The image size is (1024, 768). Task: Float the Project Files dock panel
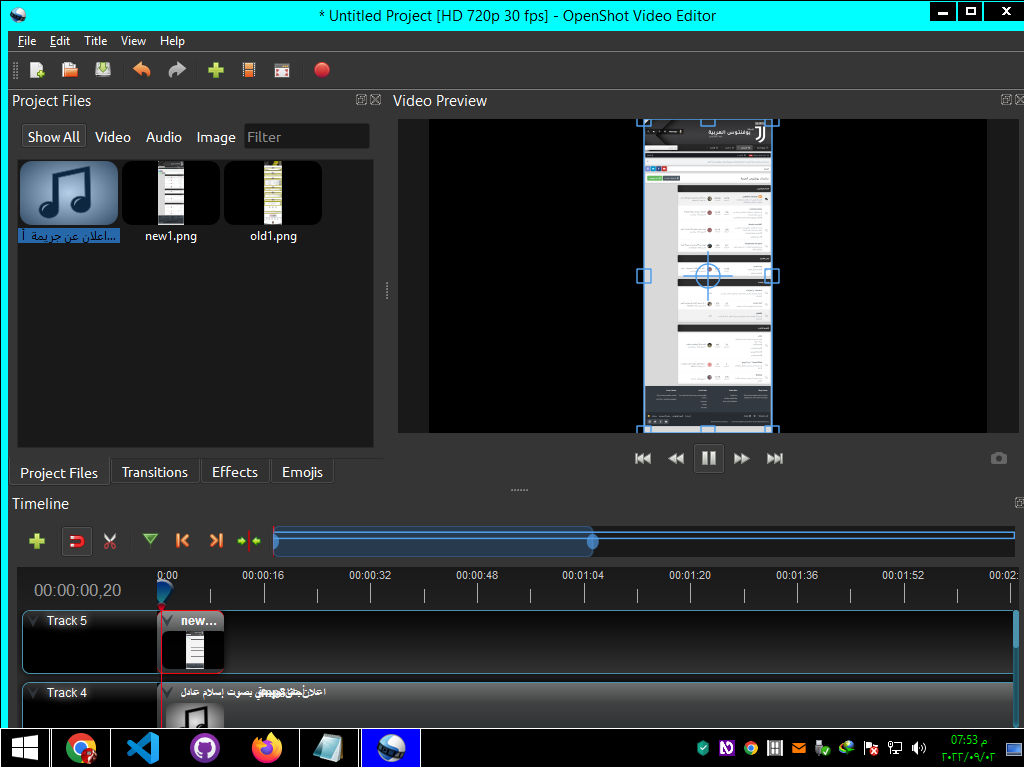[x=361, y=99]
